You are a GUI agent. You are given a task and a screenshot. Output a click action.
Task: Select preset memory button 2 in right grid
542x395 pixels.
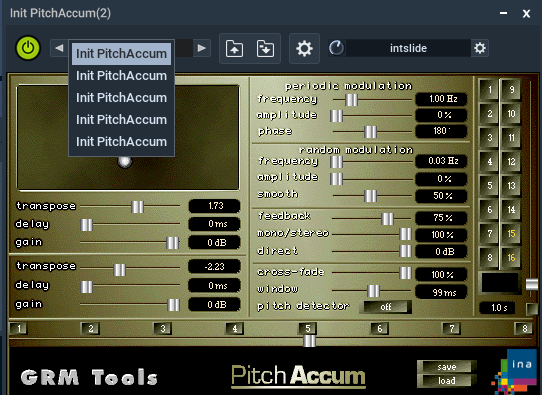[x=489, y=114]
